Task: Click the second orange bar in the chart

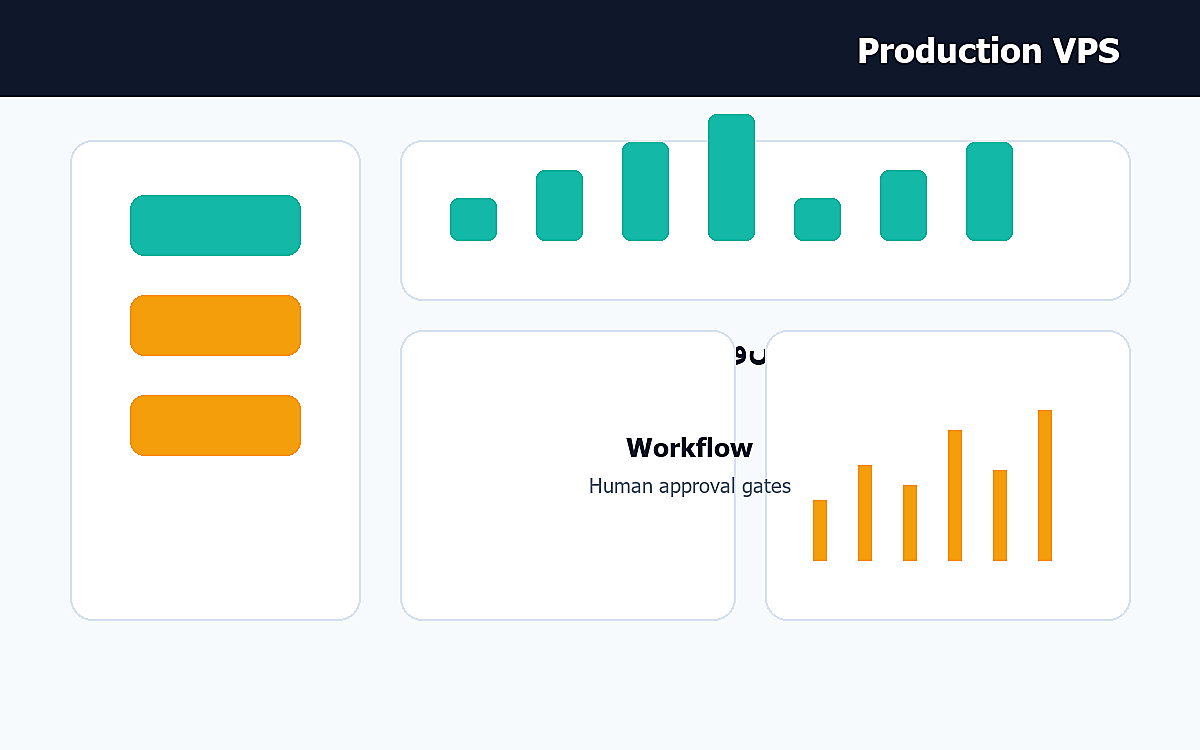Action: coord(865,513)
